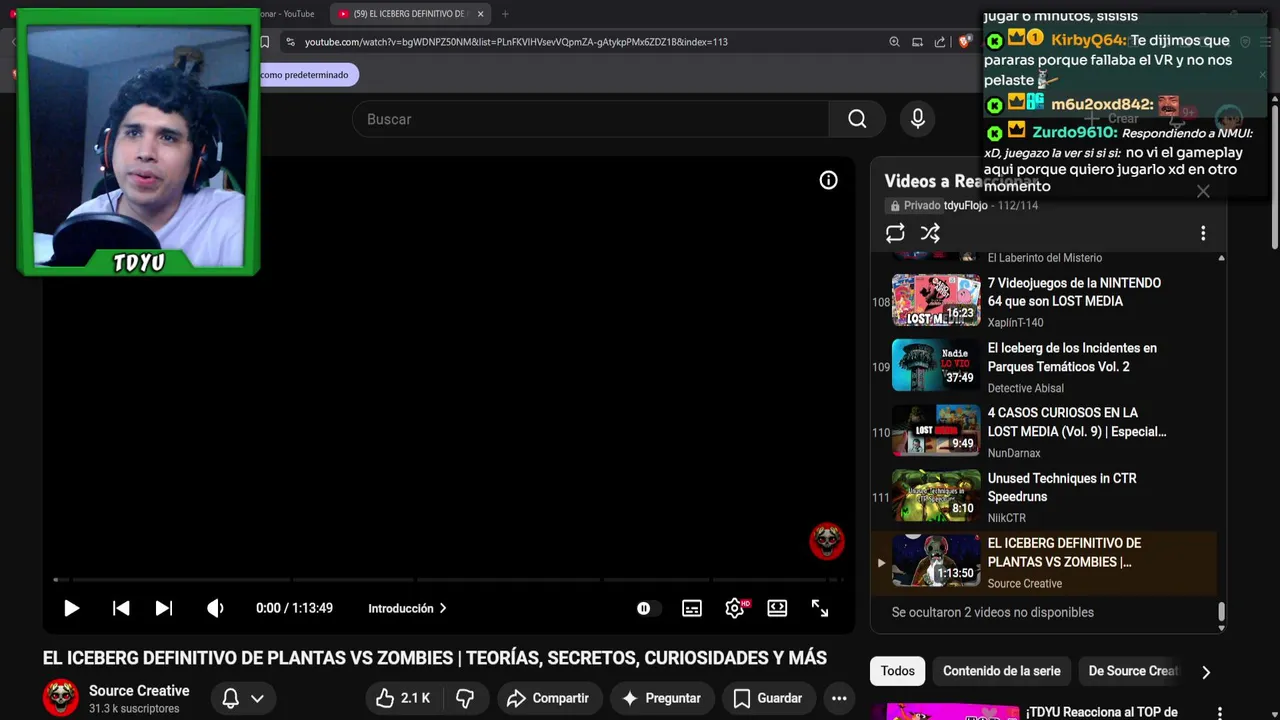The height and width of the screenshot is (720, 1280).
Task: Open a new browser tab
Action: (x=505, y=14)
